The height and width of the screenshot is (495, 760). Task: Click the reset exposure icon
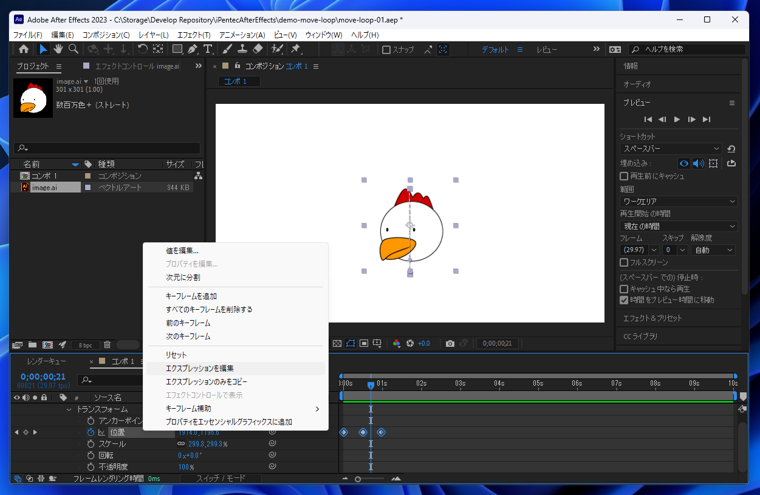tap(410, 343)
